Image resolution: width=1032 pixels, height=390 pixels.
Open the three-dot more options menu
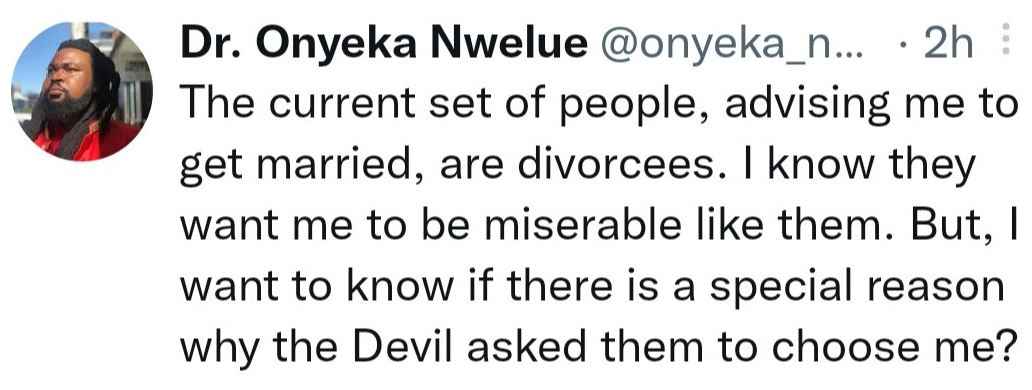pos(1004,40)
